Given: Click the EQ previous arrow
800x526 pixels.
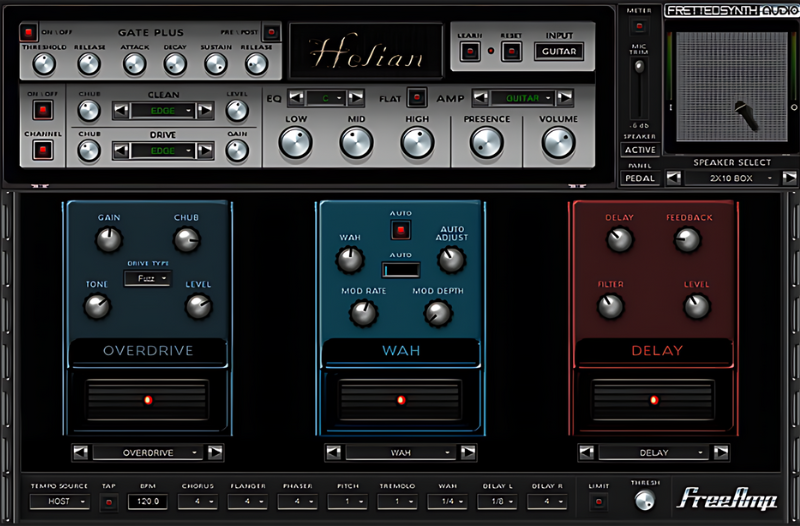Looking at the screenshot, I should (296, 97).
